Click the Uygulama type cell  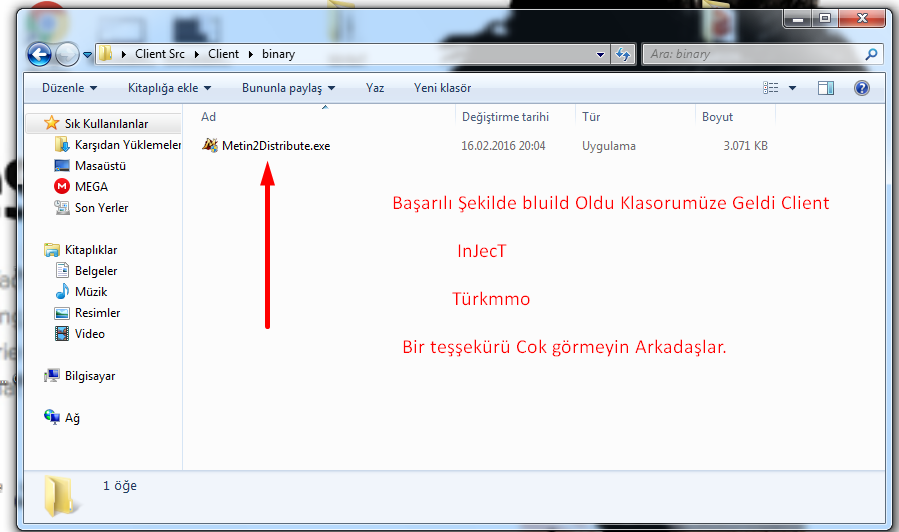609,146
